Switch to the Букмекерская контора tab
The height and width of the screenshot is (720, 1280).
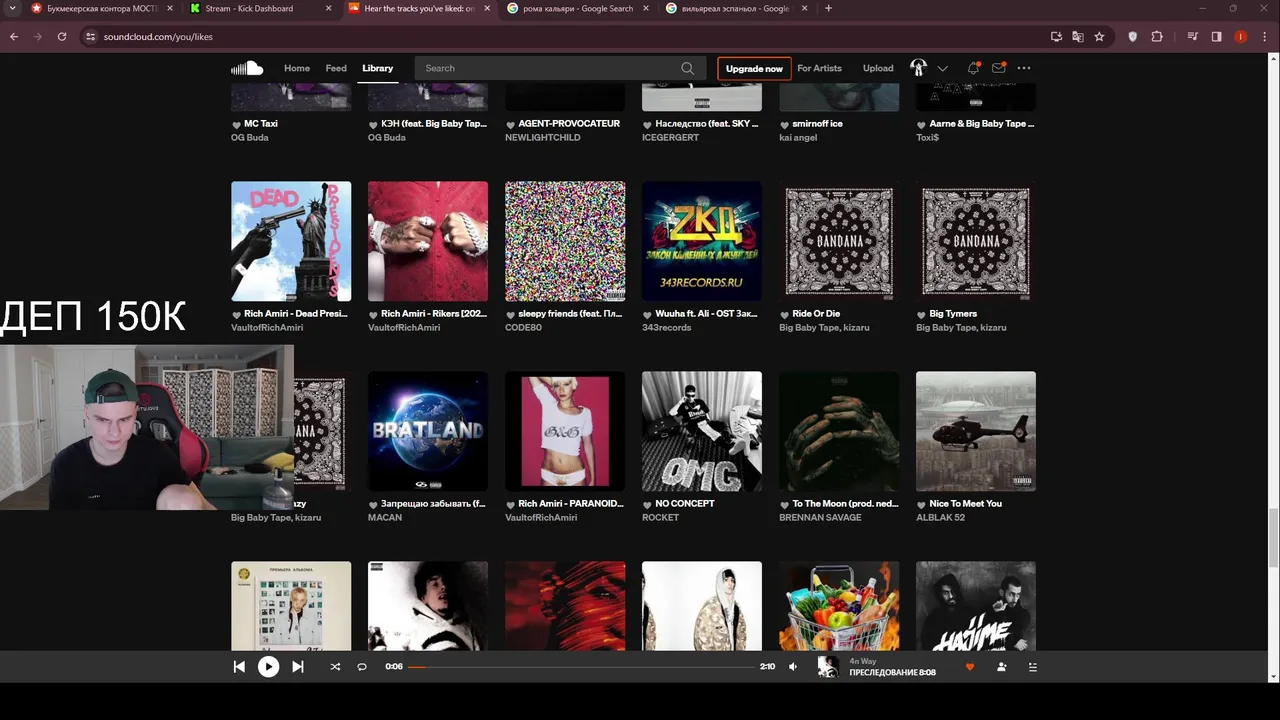point(104,8)
